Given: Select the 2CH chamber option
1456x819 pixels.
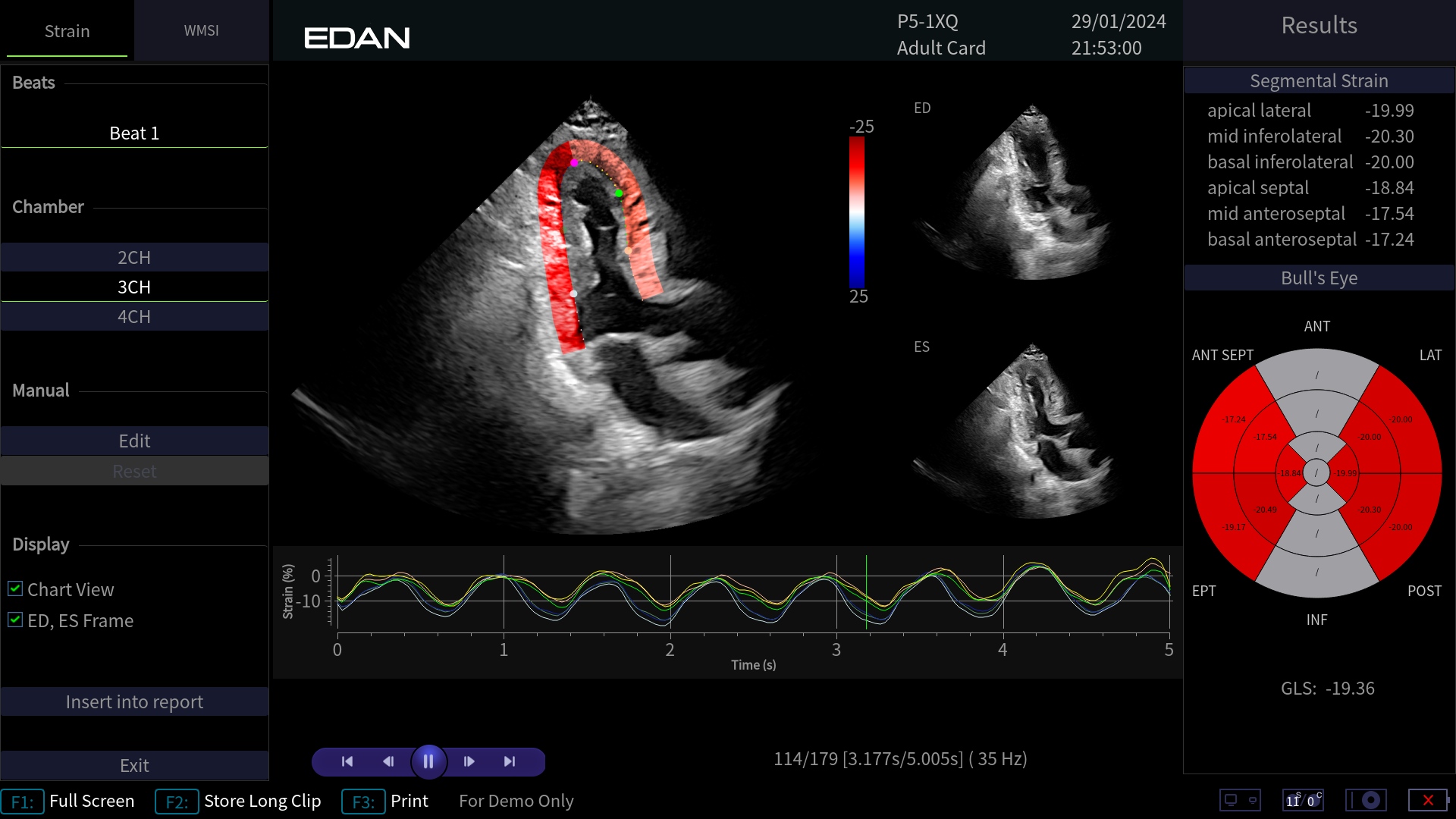Looking at the screenshot, I should click(x=134, y=258).
